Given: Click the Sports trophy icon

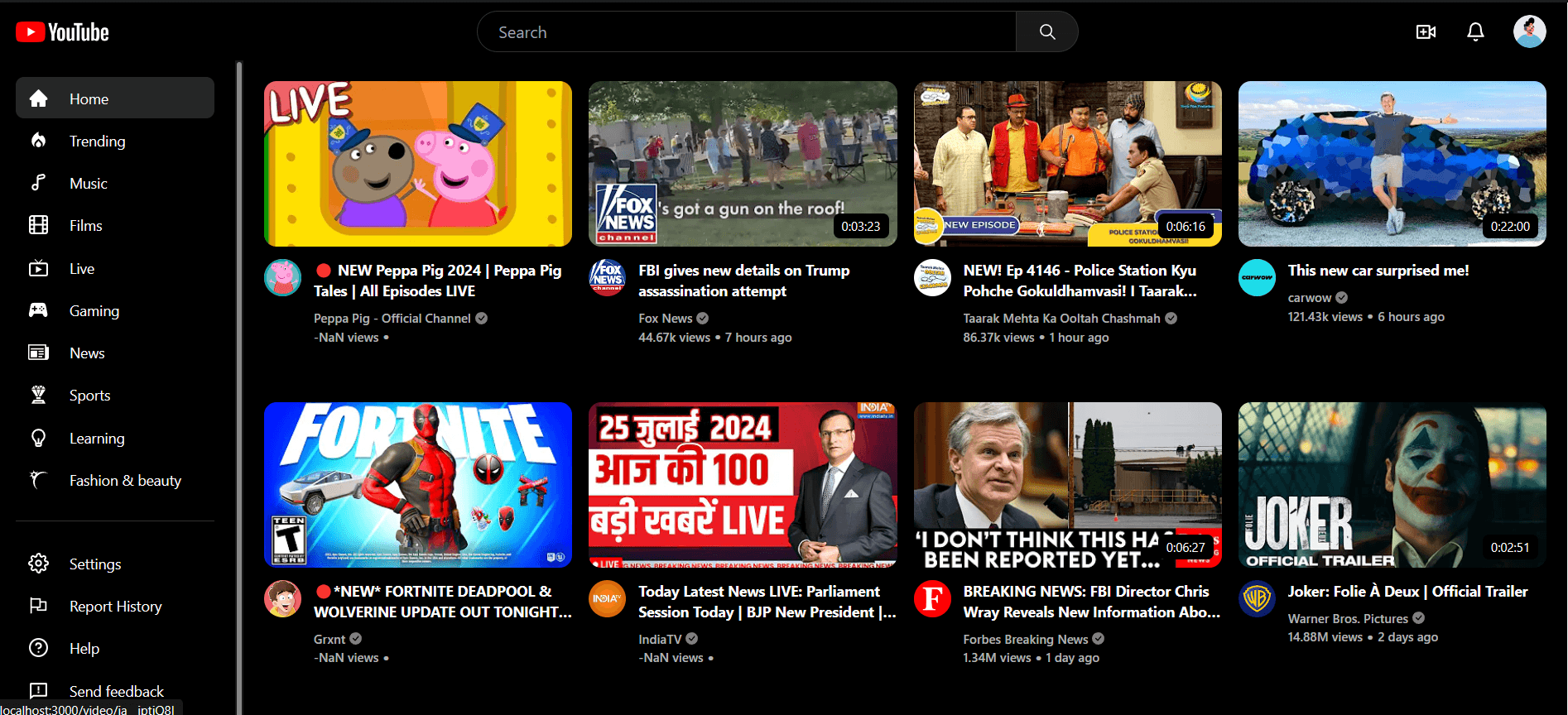Looking at the screenshot, I should tap(38, 395).
